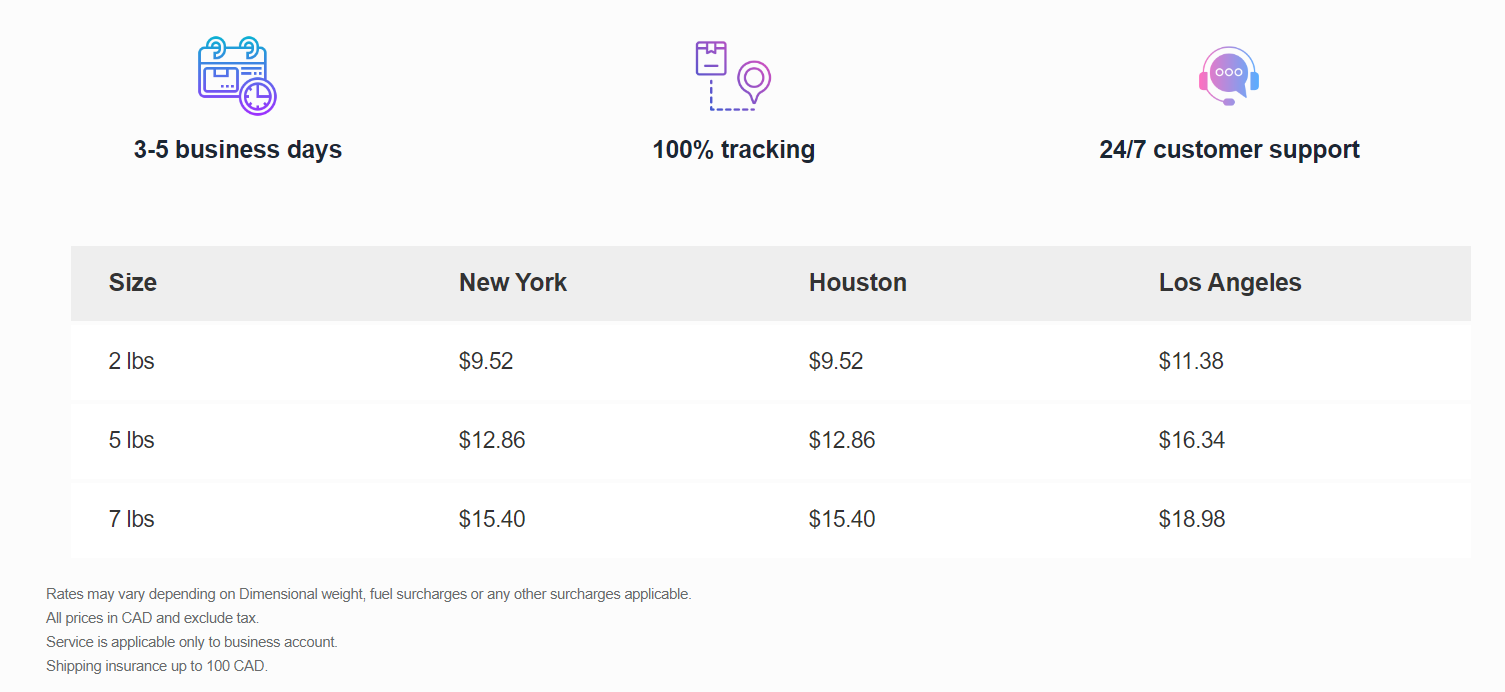Click the New York column header
This screenshot has width=1505, height=692.
pos(513,283)
